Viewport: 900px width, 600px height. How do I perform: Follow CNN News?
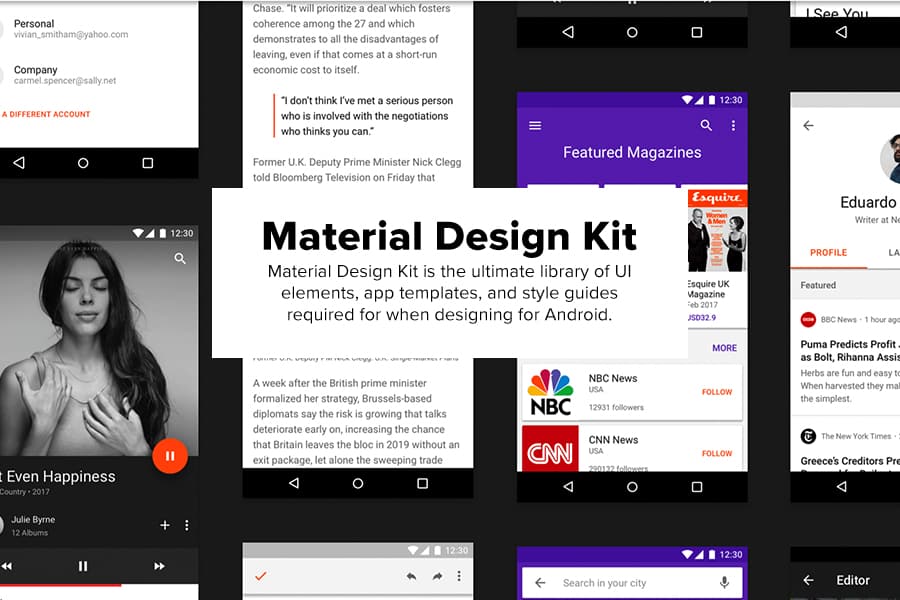pos(717,454)
